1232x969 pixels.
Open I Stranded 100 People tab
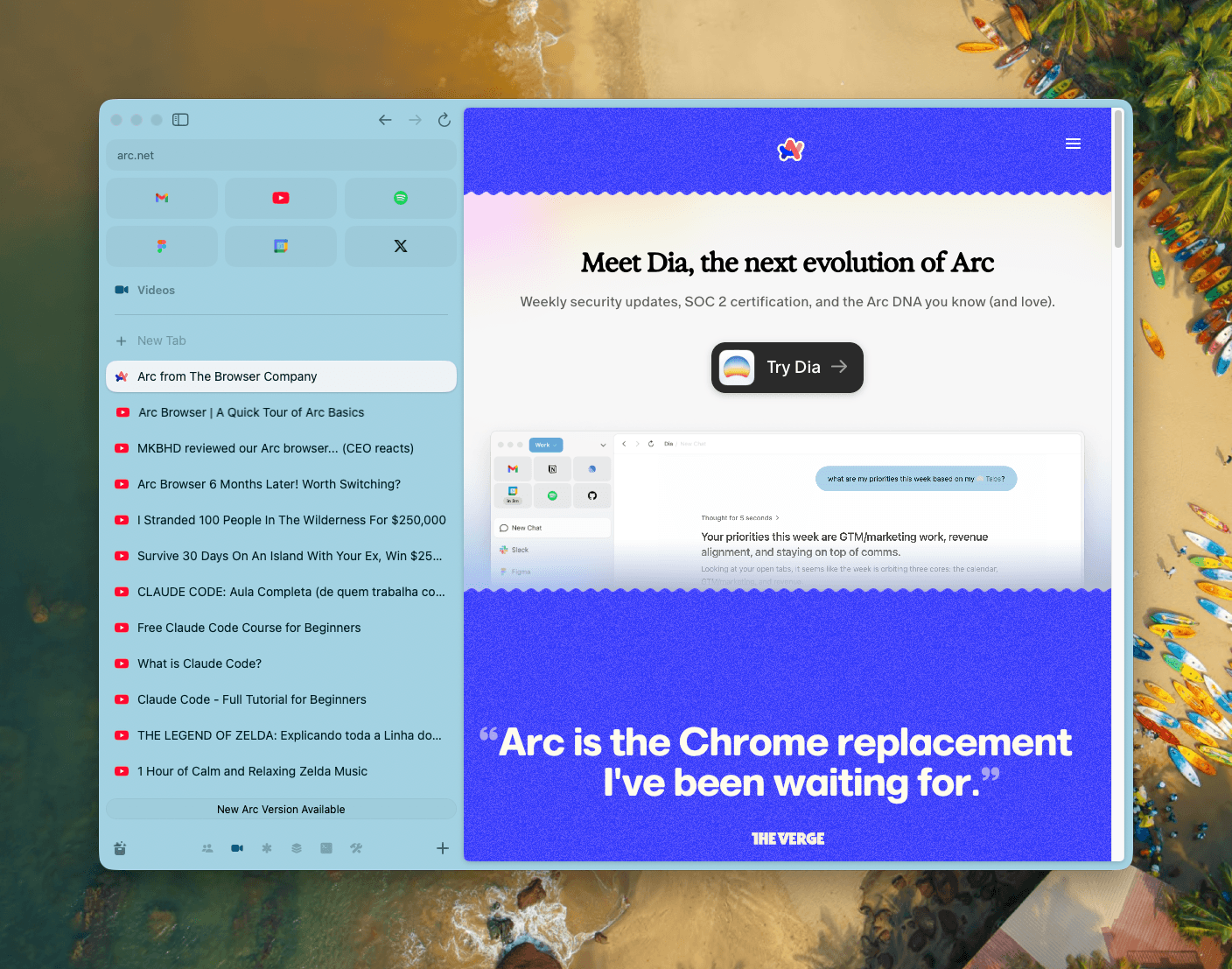pos(281,520)
